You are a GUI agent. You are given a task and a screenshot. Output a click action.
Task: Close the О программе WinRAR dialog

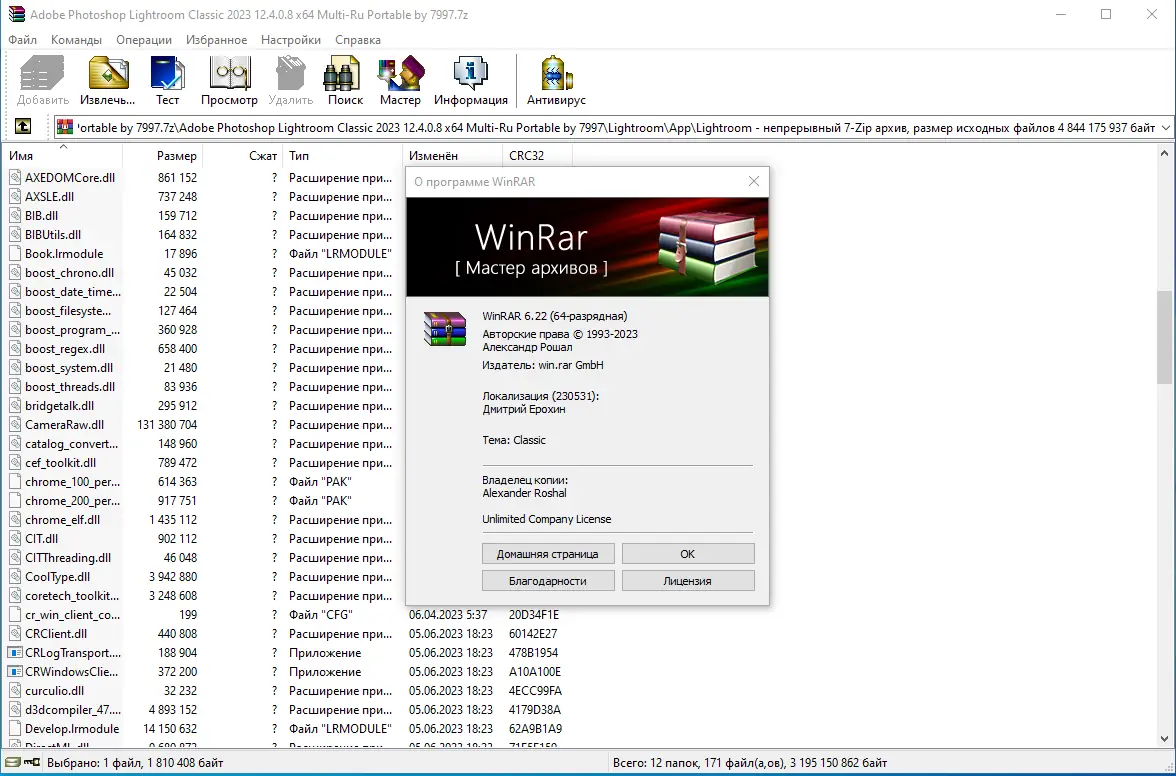(754, 181)
